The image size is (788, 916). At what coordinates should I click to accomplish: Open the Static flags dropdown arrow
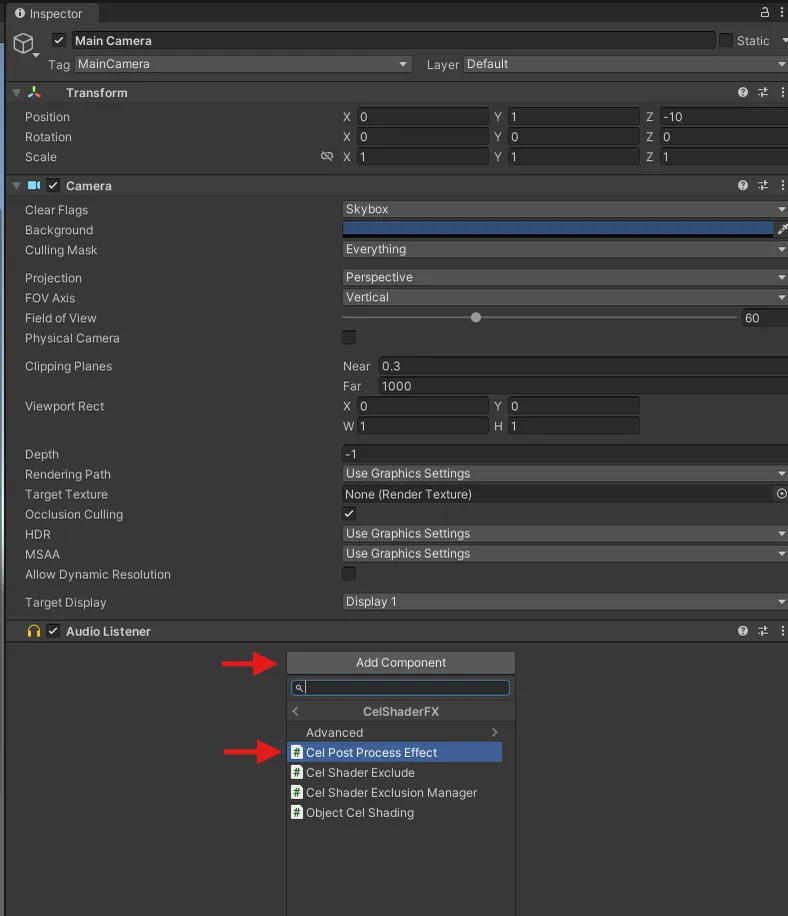pos(783,40)
